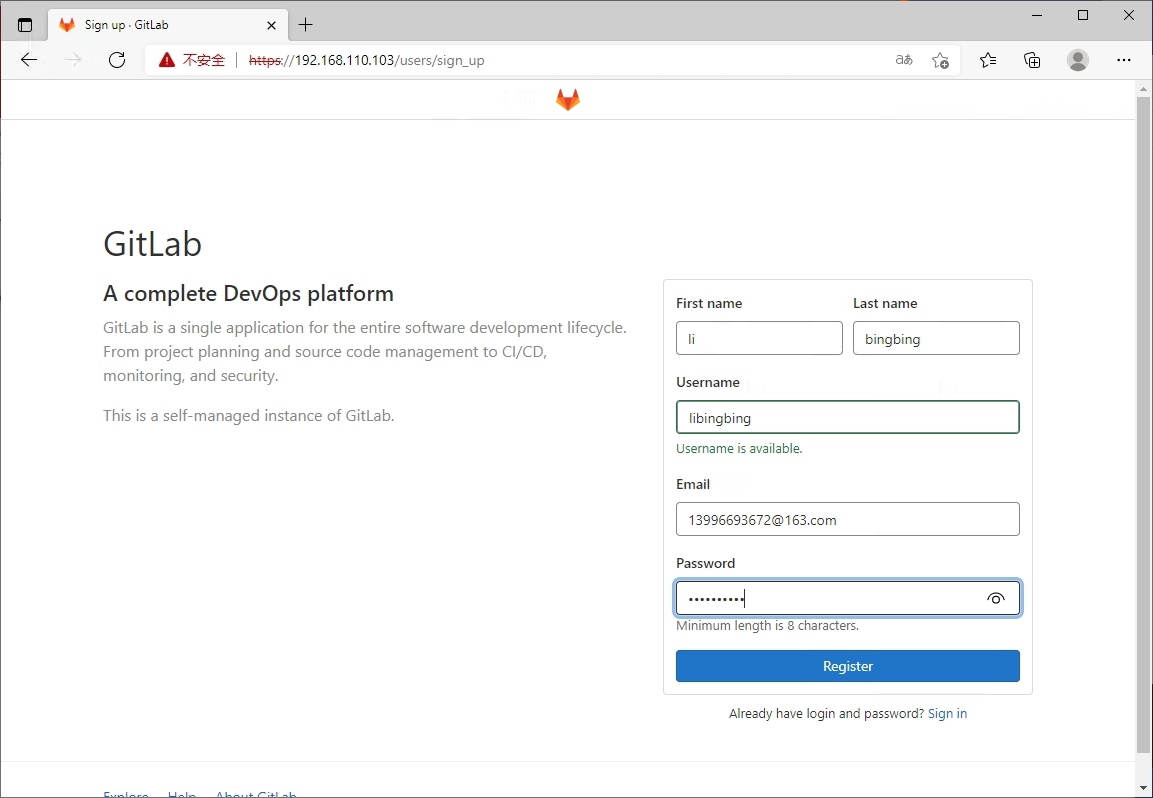Show password with the eye icon

click(996, 599)
